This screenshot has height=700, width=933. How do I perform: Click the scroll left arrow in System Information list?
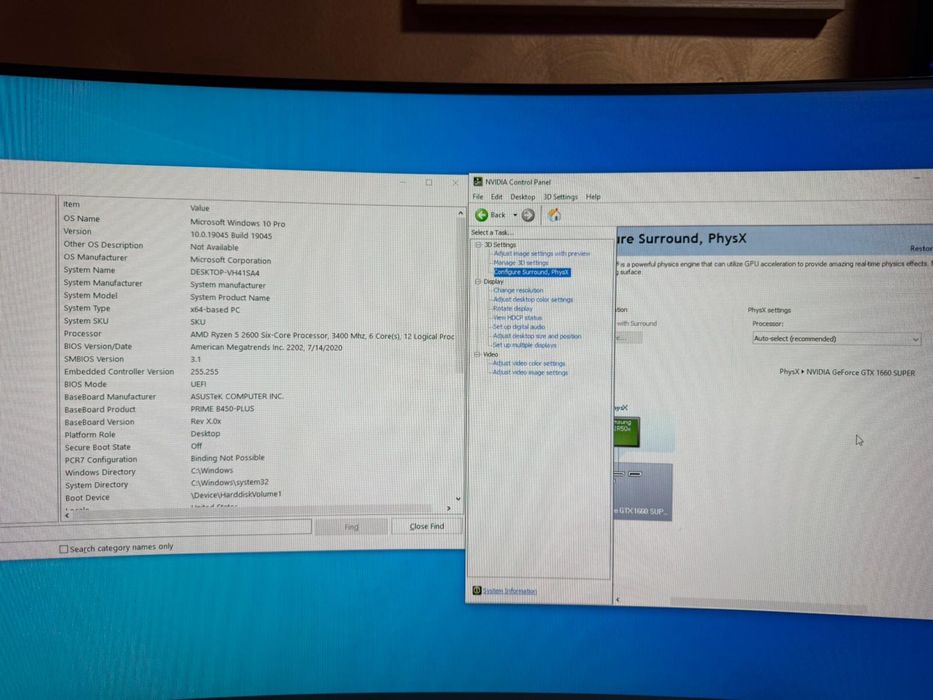pos(67,515)
